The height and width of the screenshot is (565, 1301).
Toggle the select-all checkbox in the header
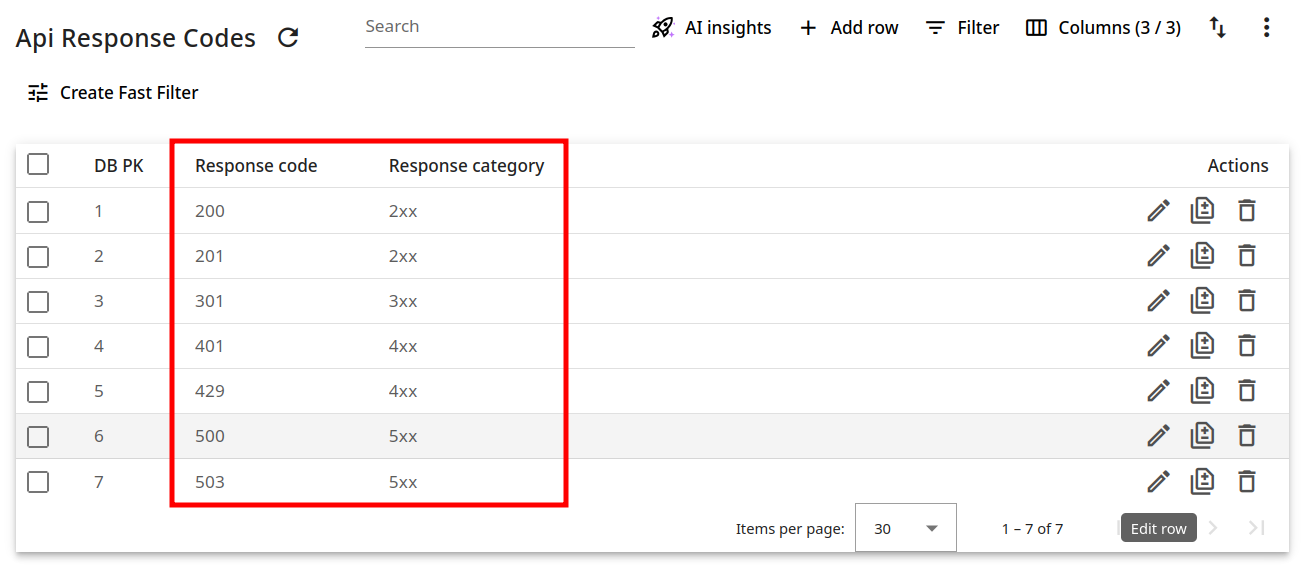[x=38, y=164]
